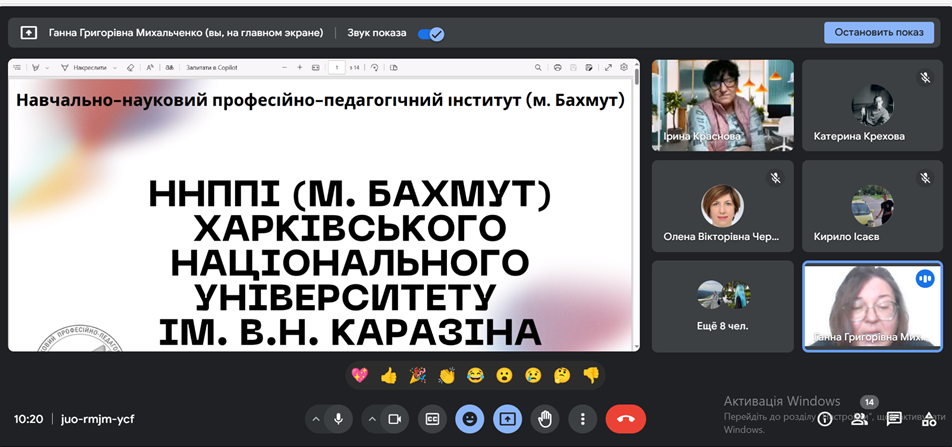Click the translate icon in PDF toolbar
This screenshot has height=447, width=952.
click(169, 67)
